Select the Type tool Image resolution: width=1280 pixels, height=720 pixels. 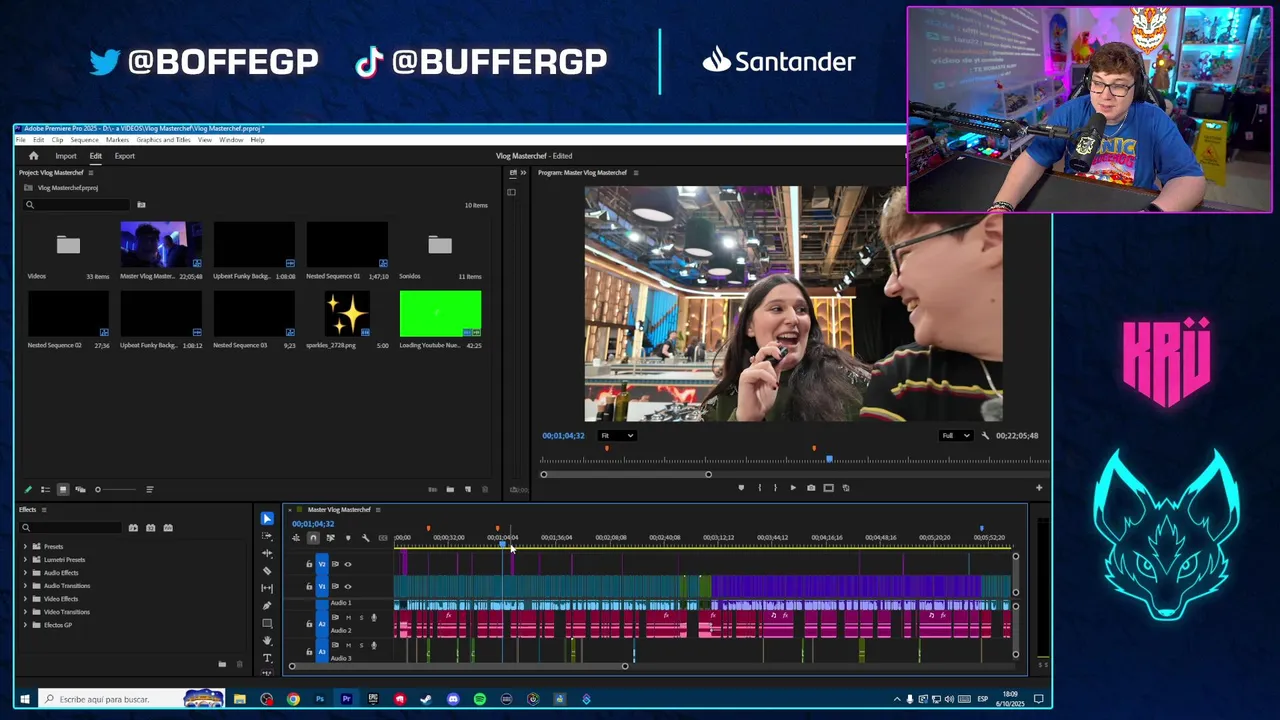[x=267, y=658]
